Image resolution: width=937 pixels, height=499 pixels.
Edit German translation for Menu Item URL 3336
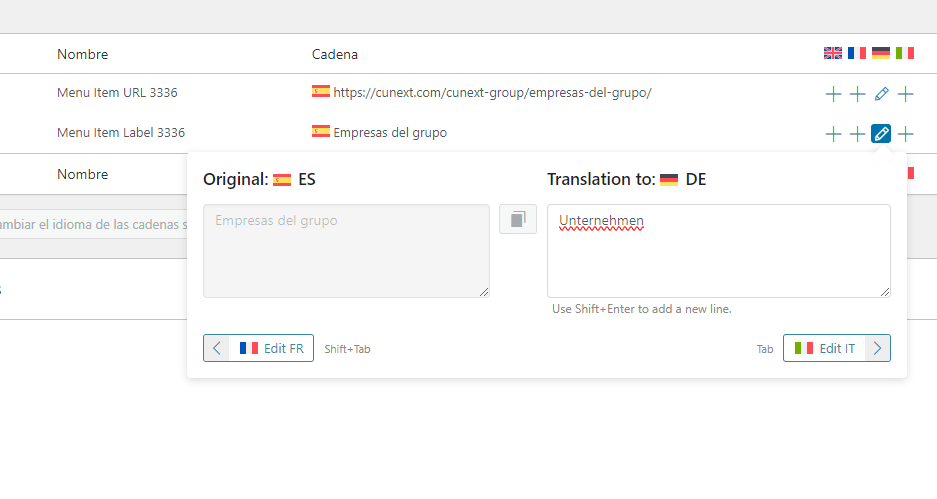(x=881, y=94)
